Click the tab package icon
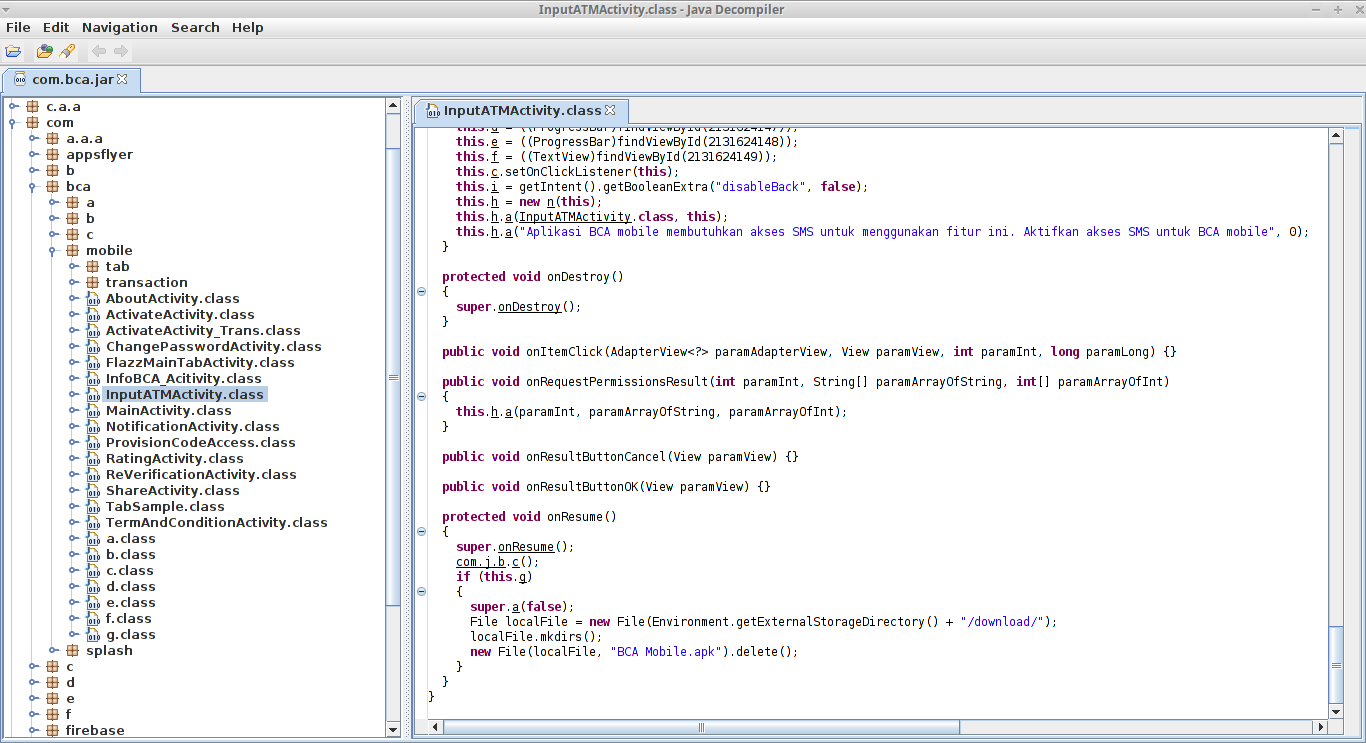 93,267
